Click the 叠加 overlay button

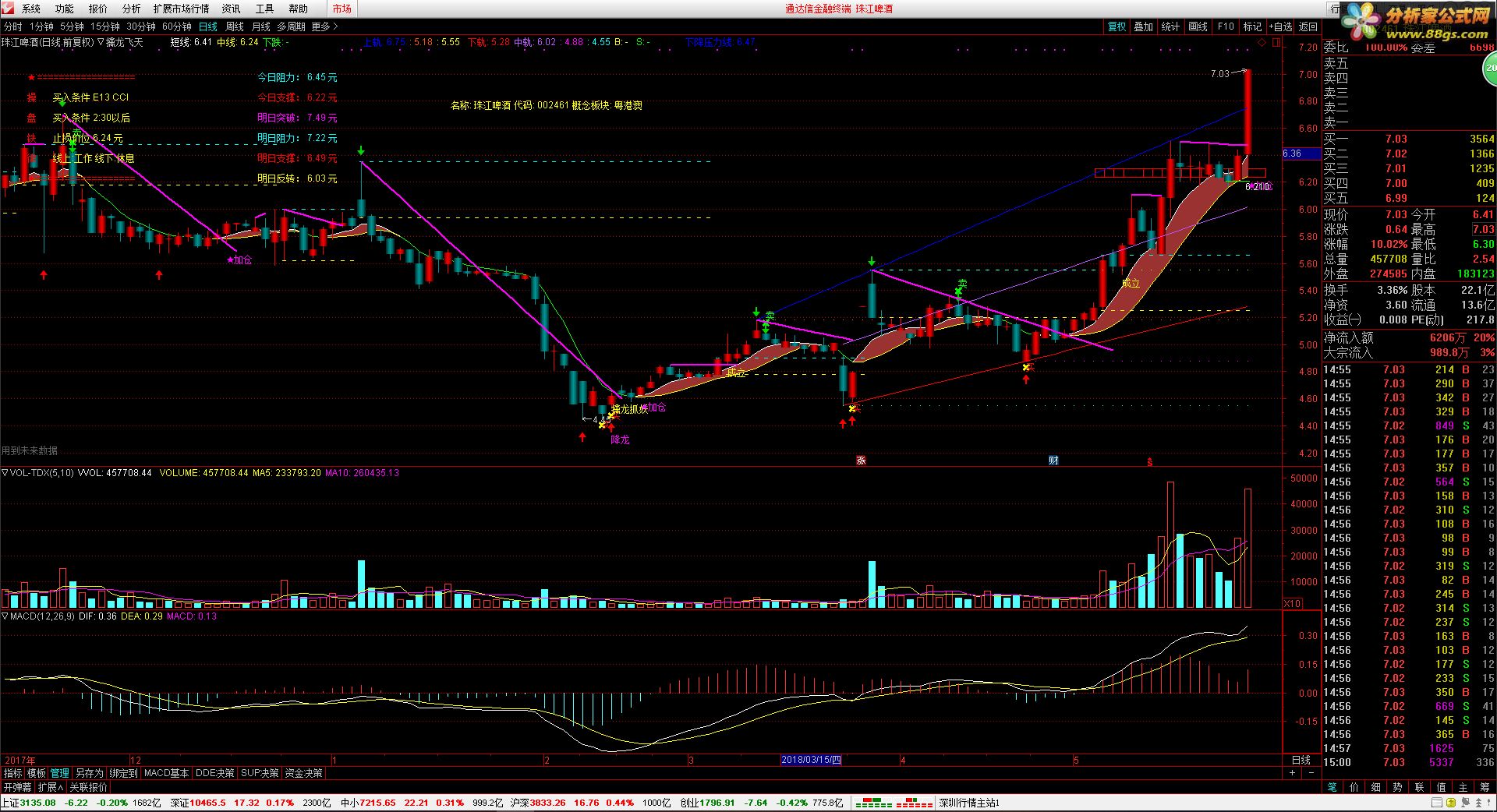pyautogui.click(x=1144, y=26)
